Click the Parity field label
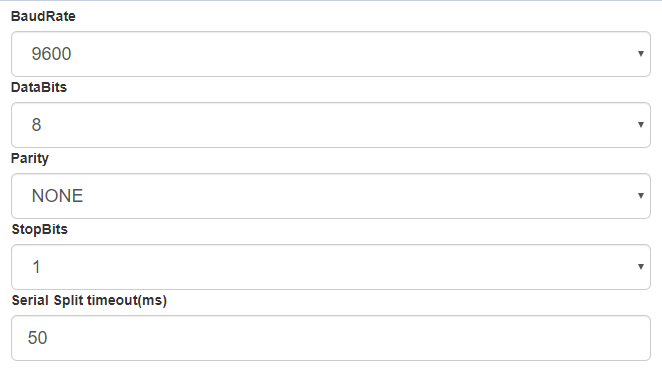 [x=30, y=158]
